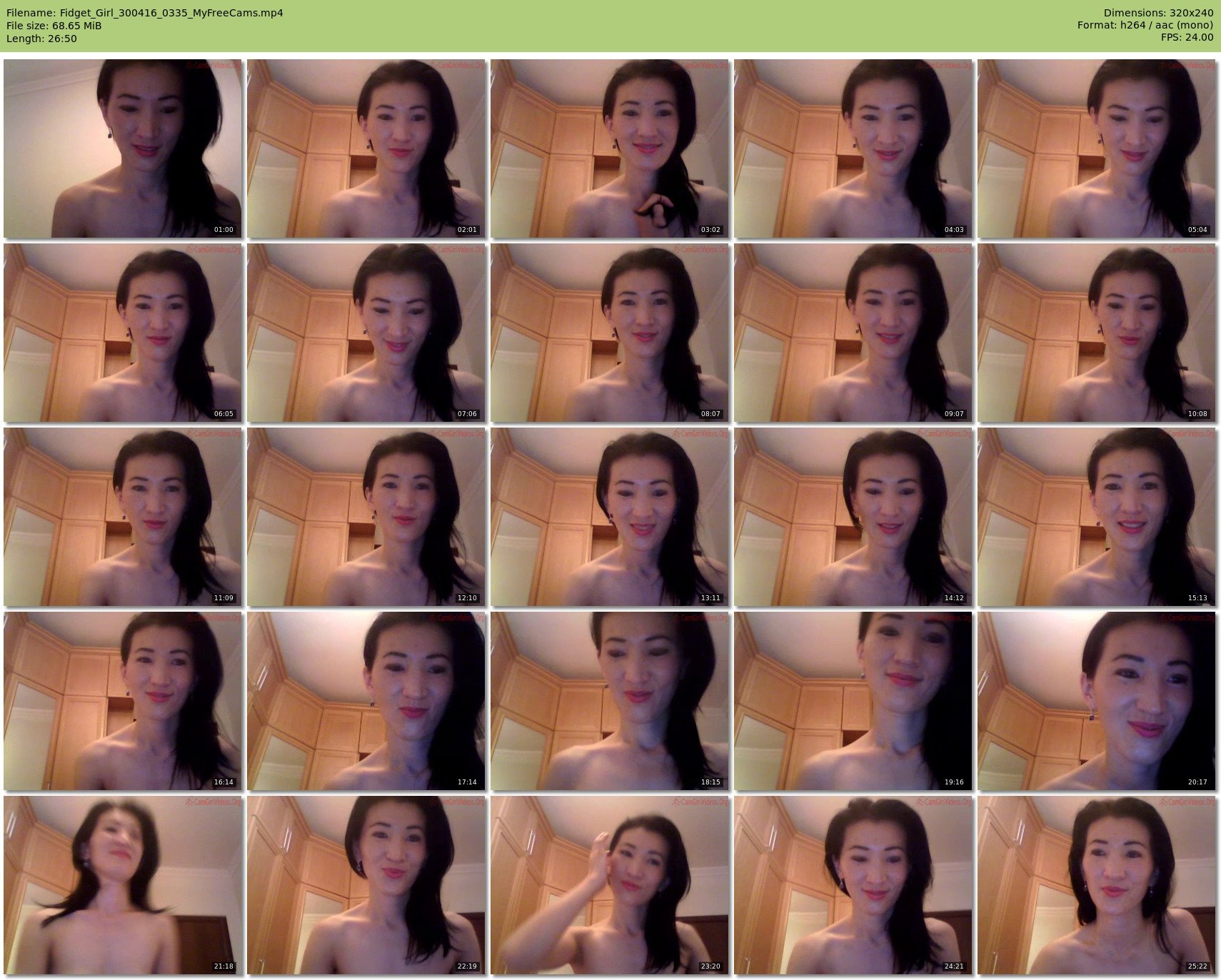Click the thumbnail timestamped 01:00
Screen dimensions: 1221x980
[x=122, y=148]
